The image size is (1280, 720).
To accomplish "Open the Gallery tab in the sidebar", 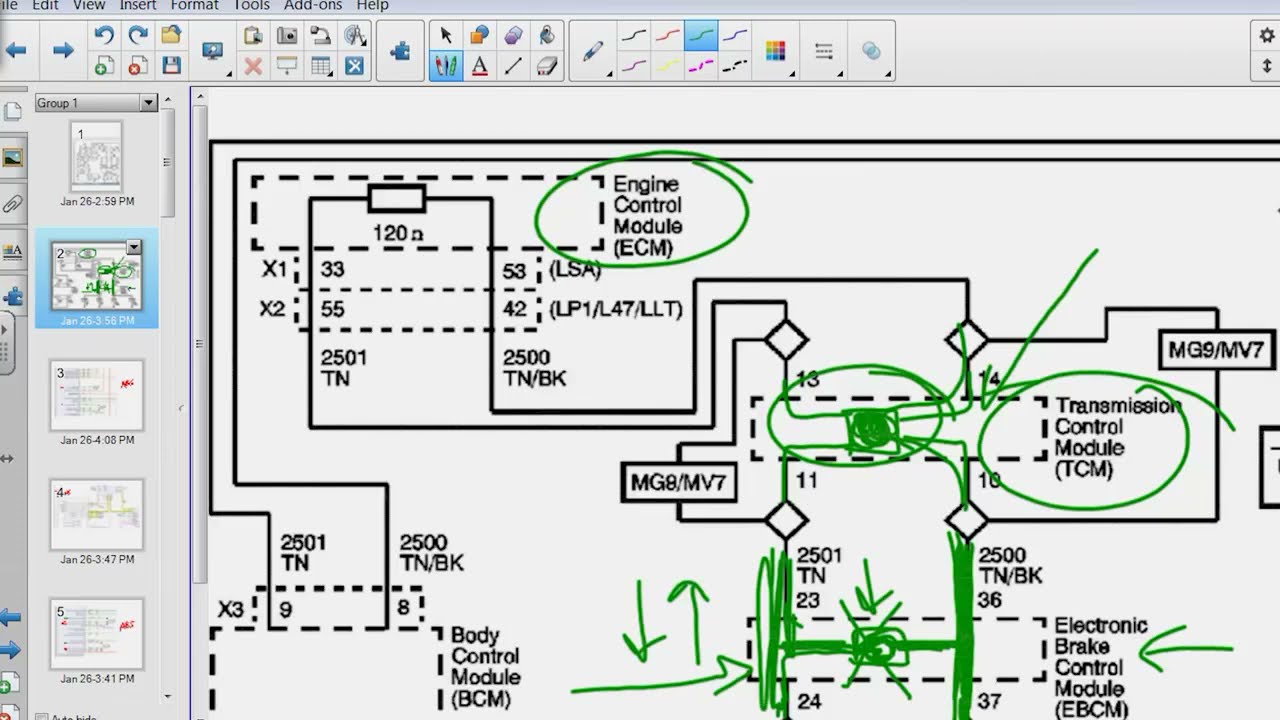I will 12,158.
